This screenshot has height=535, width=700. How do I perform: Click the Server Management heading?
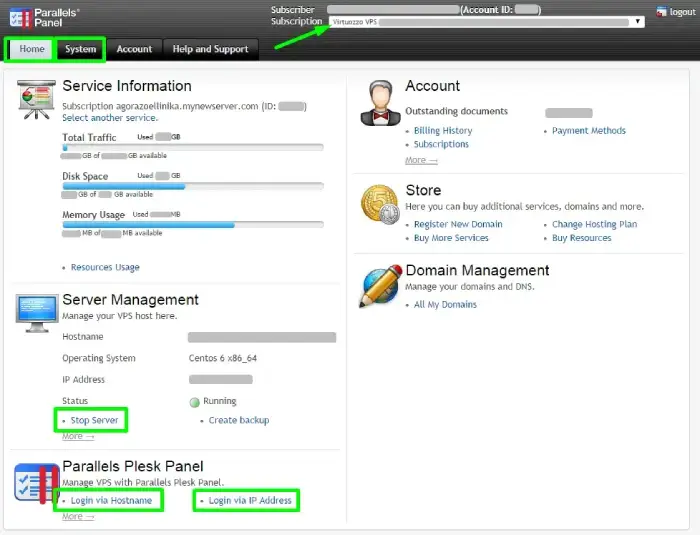coord(130,300)
